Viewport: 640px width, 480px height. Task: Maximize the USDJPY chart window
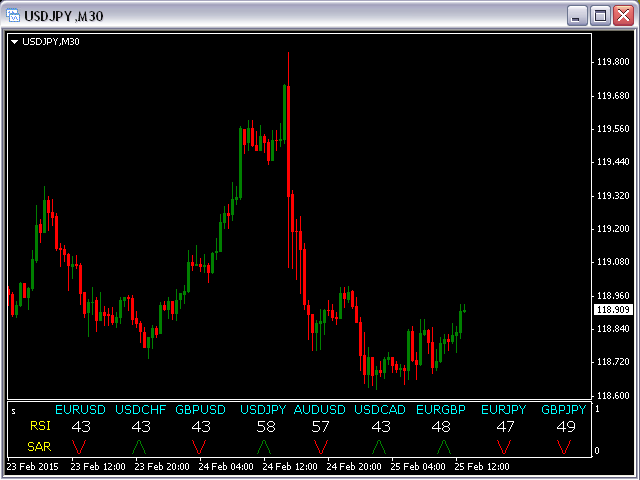pyautogui.click(x=600, y=16)
